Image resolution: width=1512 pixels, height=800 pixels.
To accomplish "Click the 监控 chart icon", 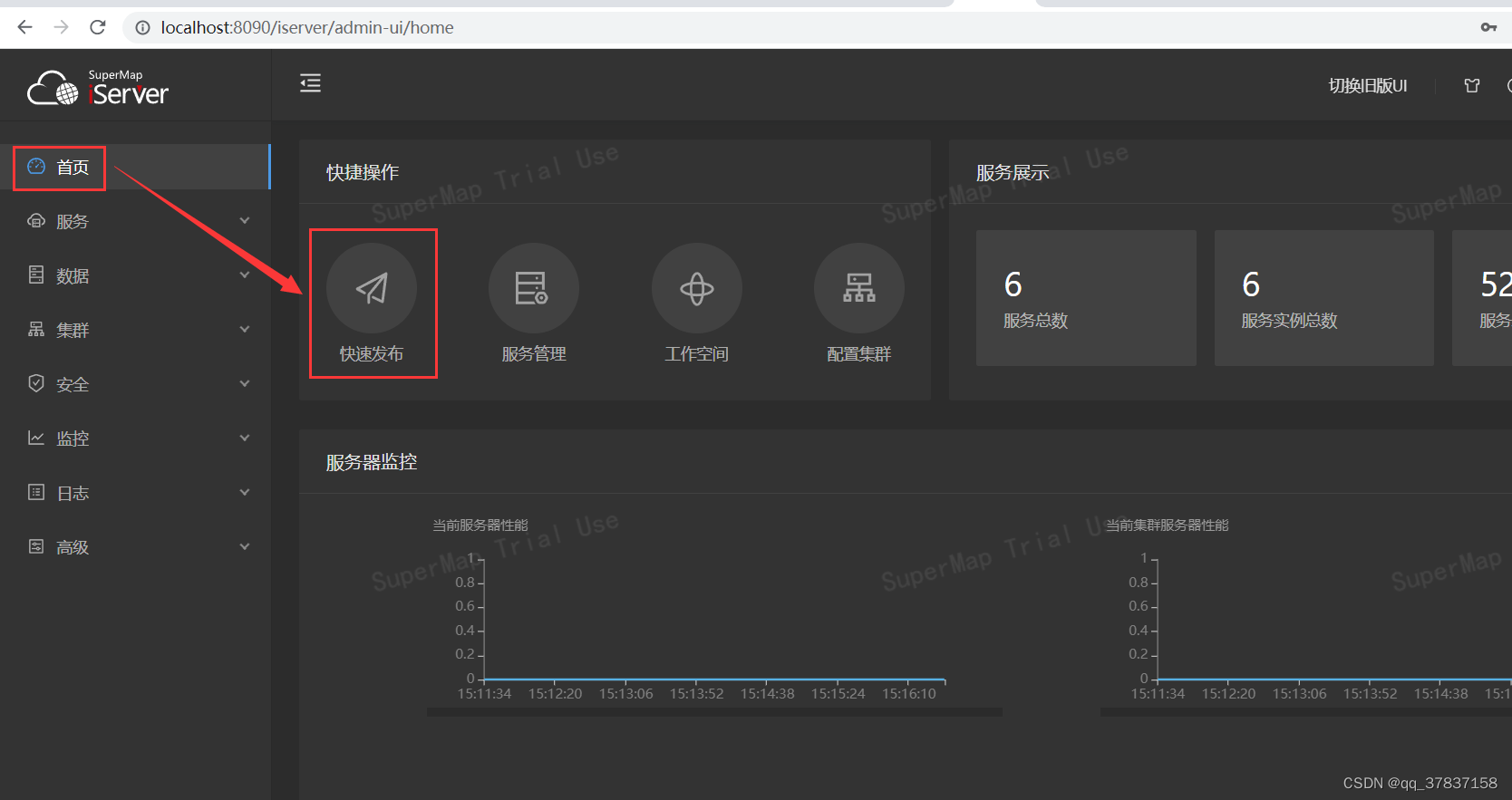I will 36,438.
